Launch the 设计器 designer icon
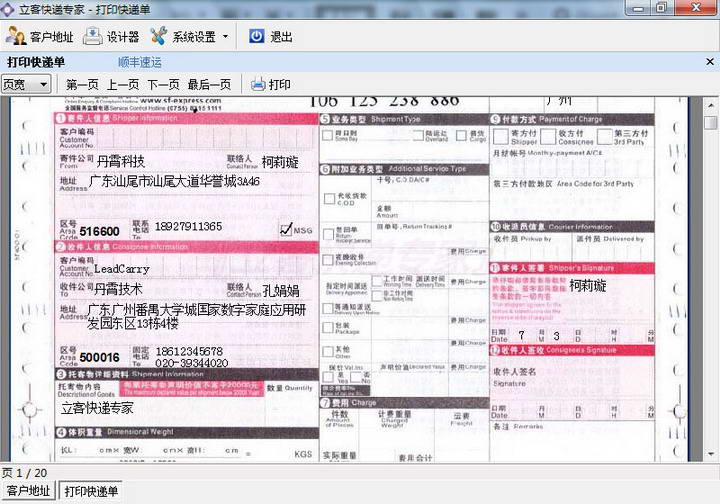Viewport: 720px width, 504px height. [92, 36]
